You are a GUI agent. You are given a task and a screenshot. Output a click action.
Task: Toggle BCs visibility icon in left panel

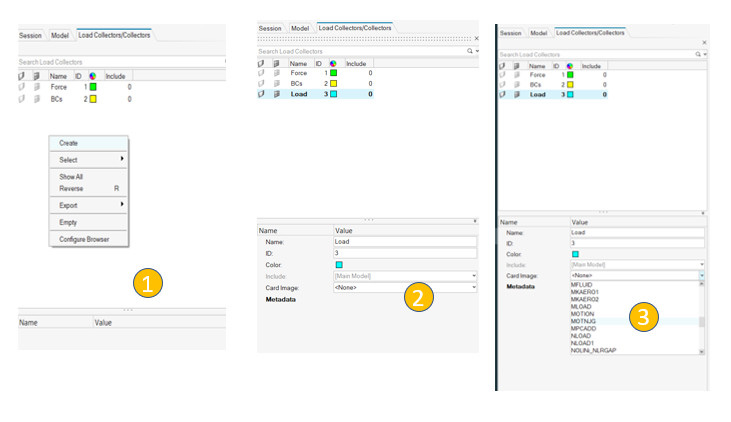21,99
